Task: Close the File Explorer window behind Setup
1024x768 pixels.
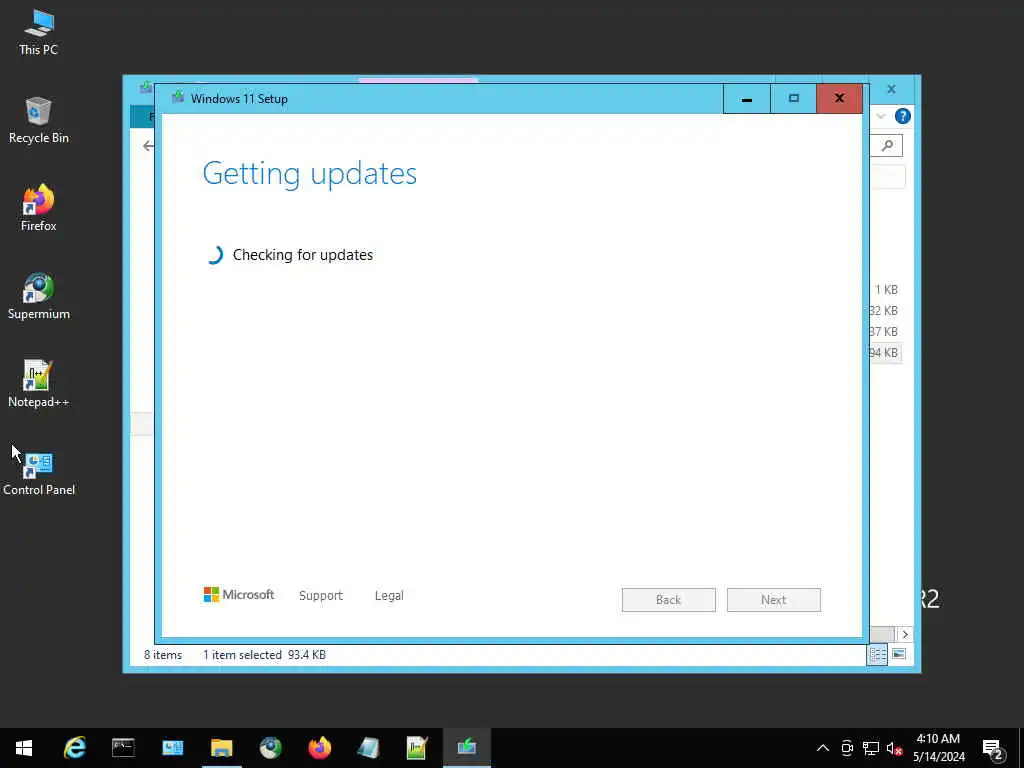Action: tap(891, 89)
